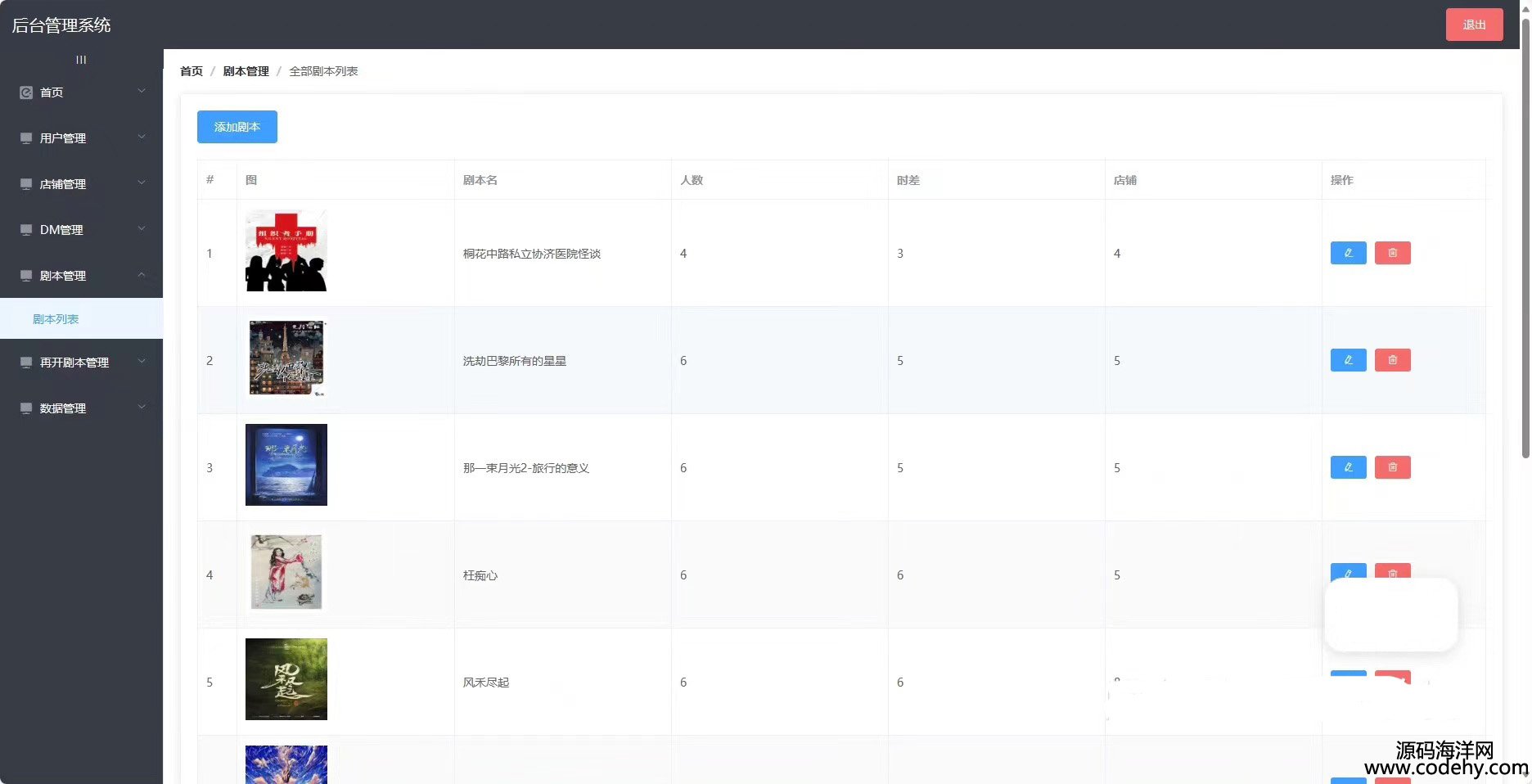Edit the 洗劫巴黎所有的星星 script row
1532x784 pixels.
click(x=1348, y=360)
